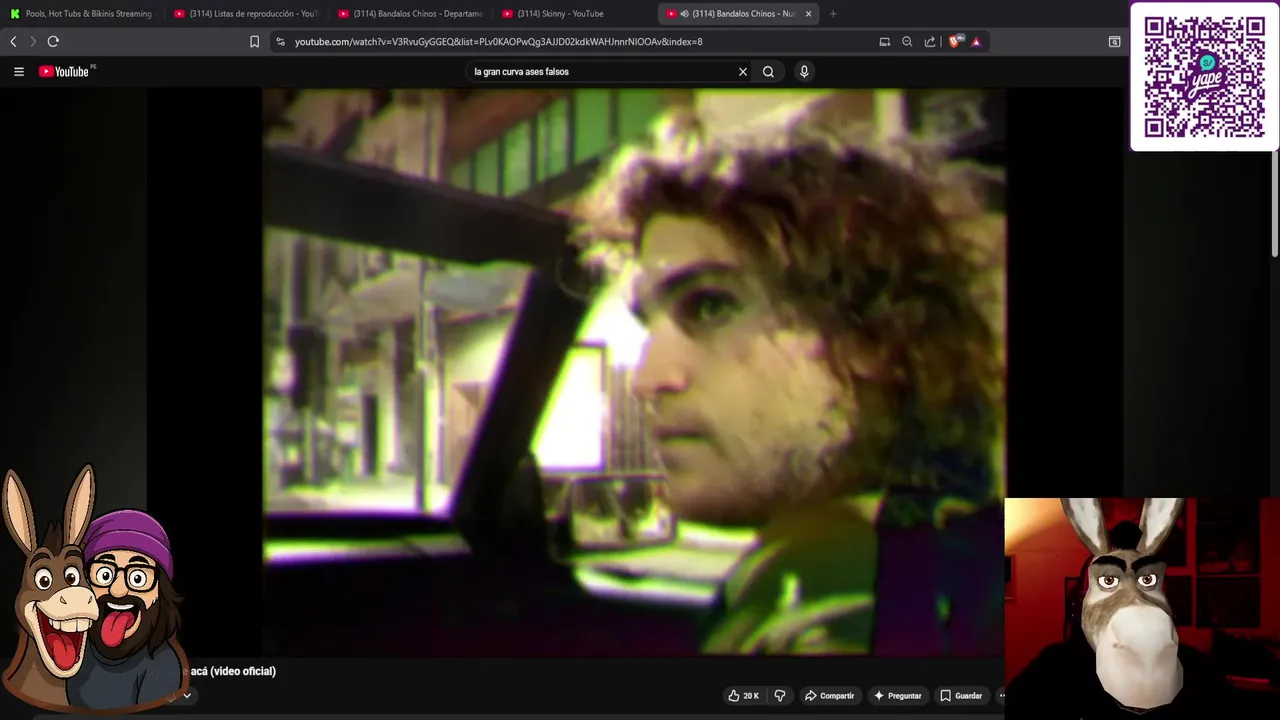Screen dimensions: 1280x720
Task: Select the active Bandalos Chinos playing tab
Action: 739,14
